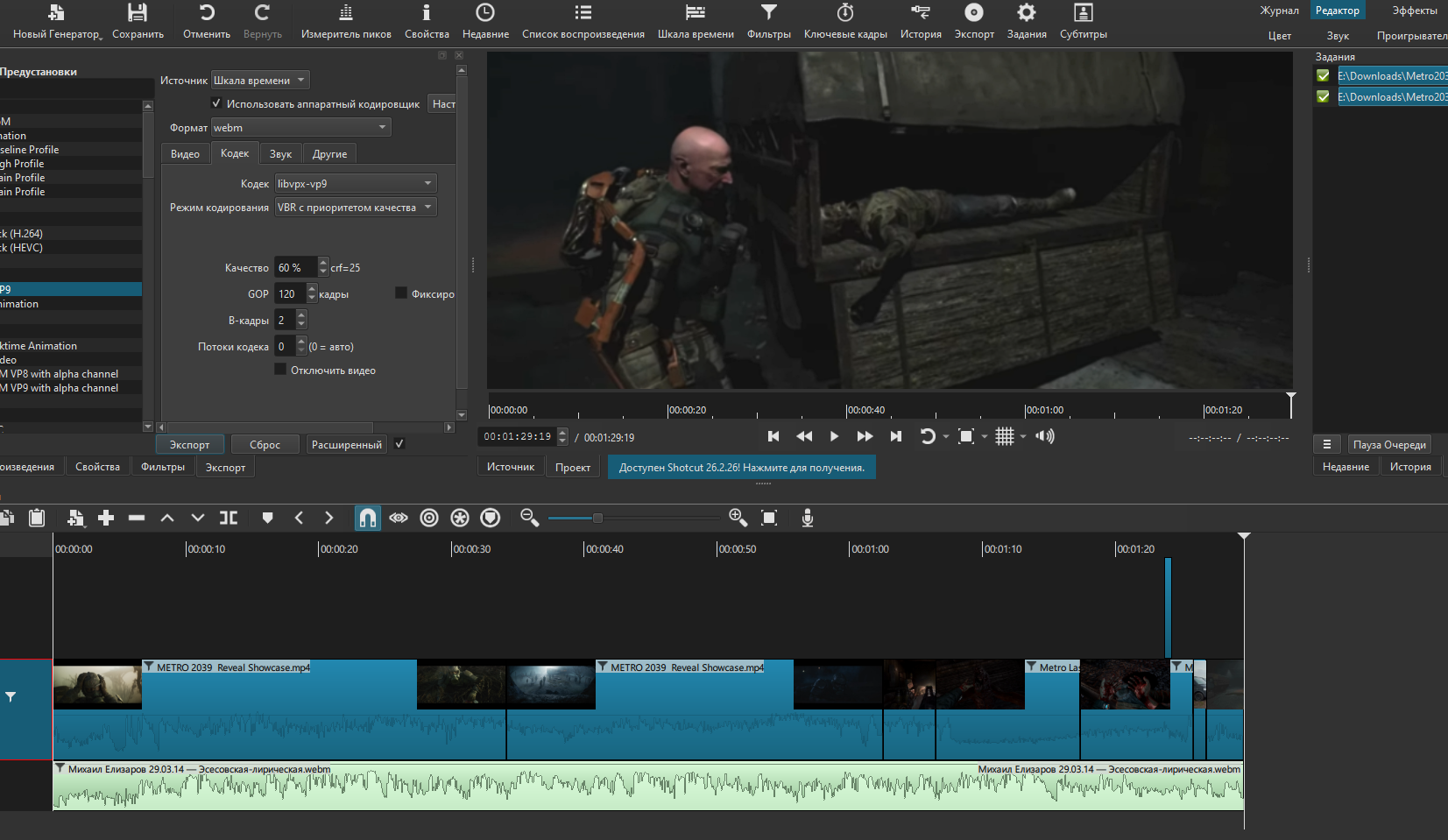
Task: Click the timeline zoom-to-fit icon
Action: 769,519
